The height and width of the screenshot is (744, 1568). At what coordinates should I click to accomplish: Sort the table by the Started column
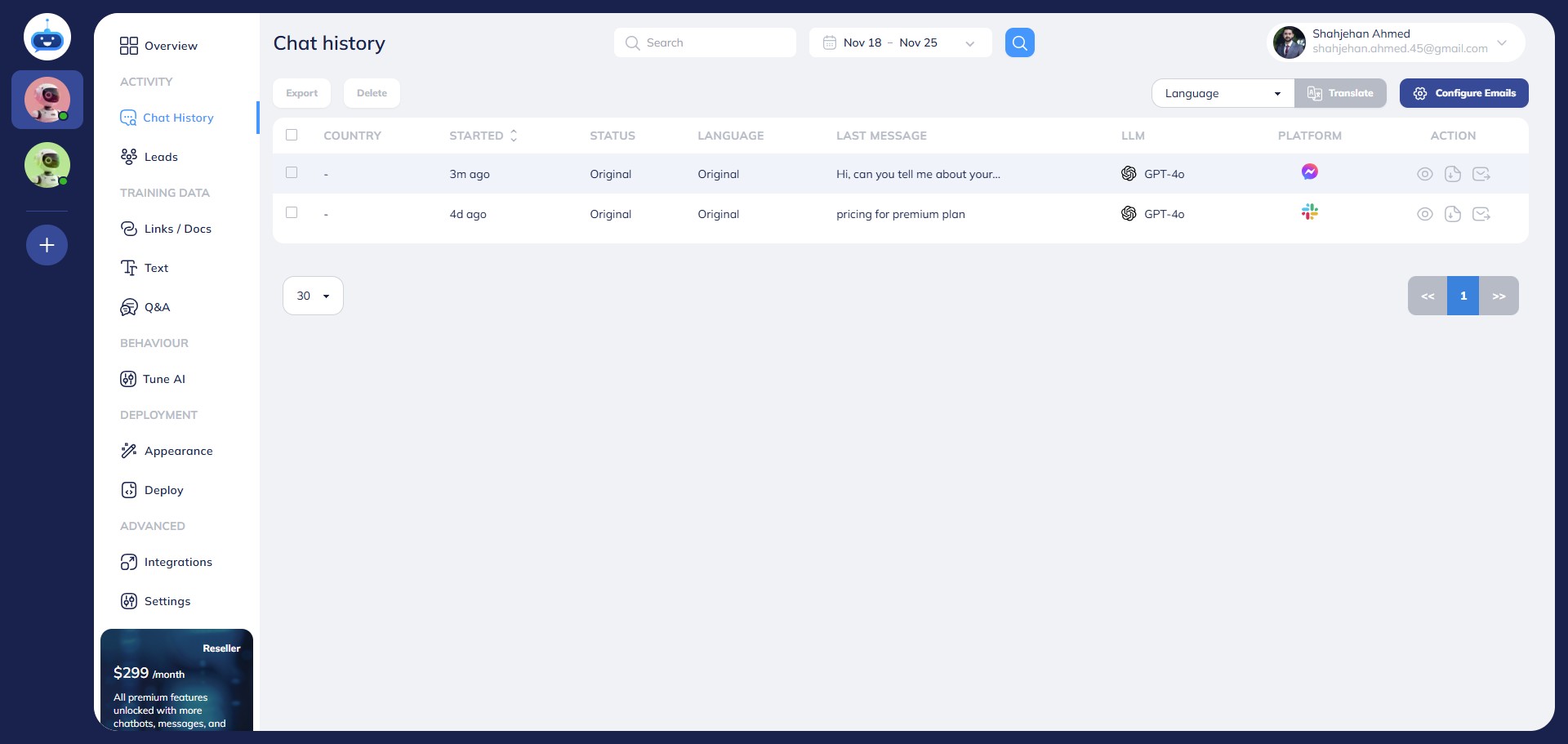click(514, 136)
